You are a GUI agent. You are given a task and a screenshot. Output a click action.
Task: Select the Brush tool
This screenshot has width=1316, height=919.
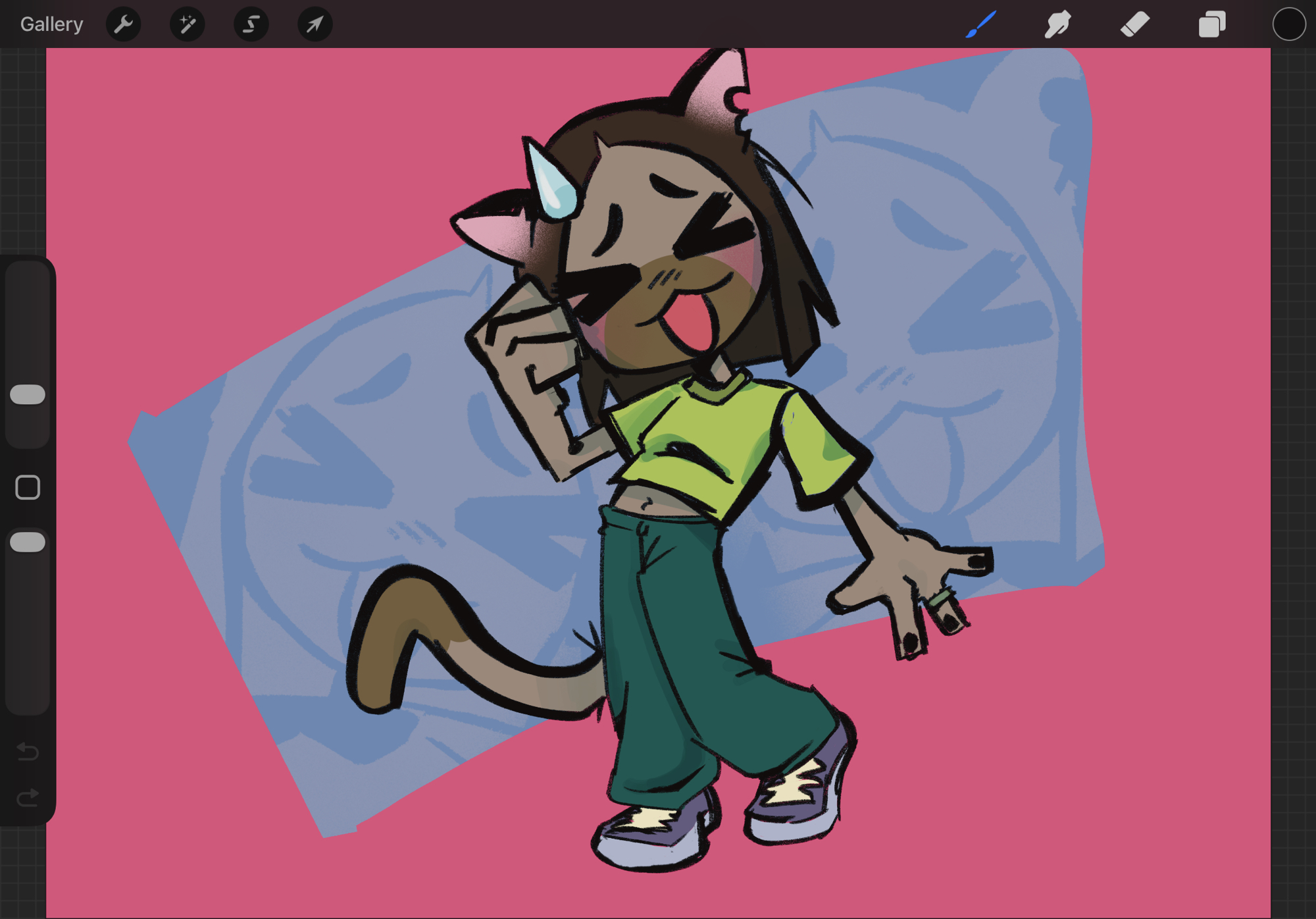point(981,24)
